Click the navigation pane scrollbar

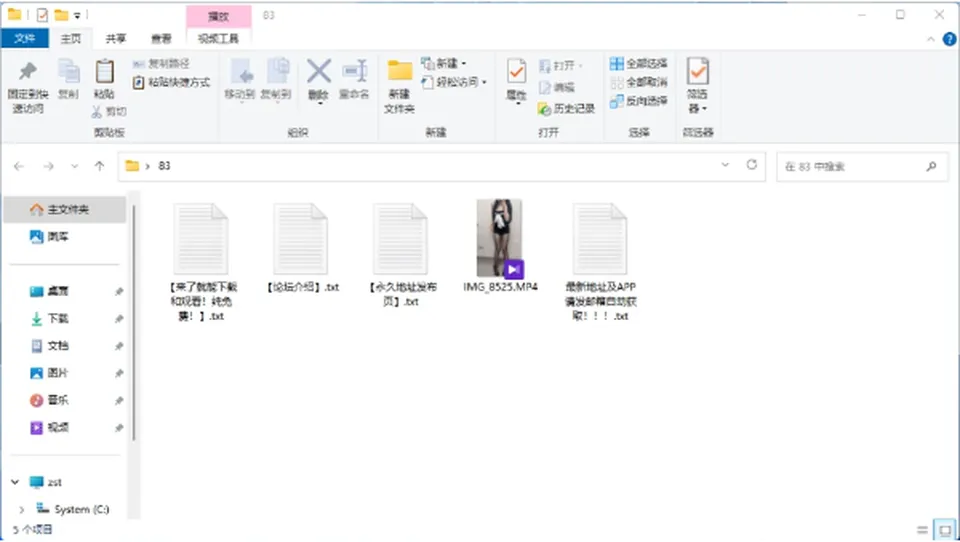(x=134, y=323)
